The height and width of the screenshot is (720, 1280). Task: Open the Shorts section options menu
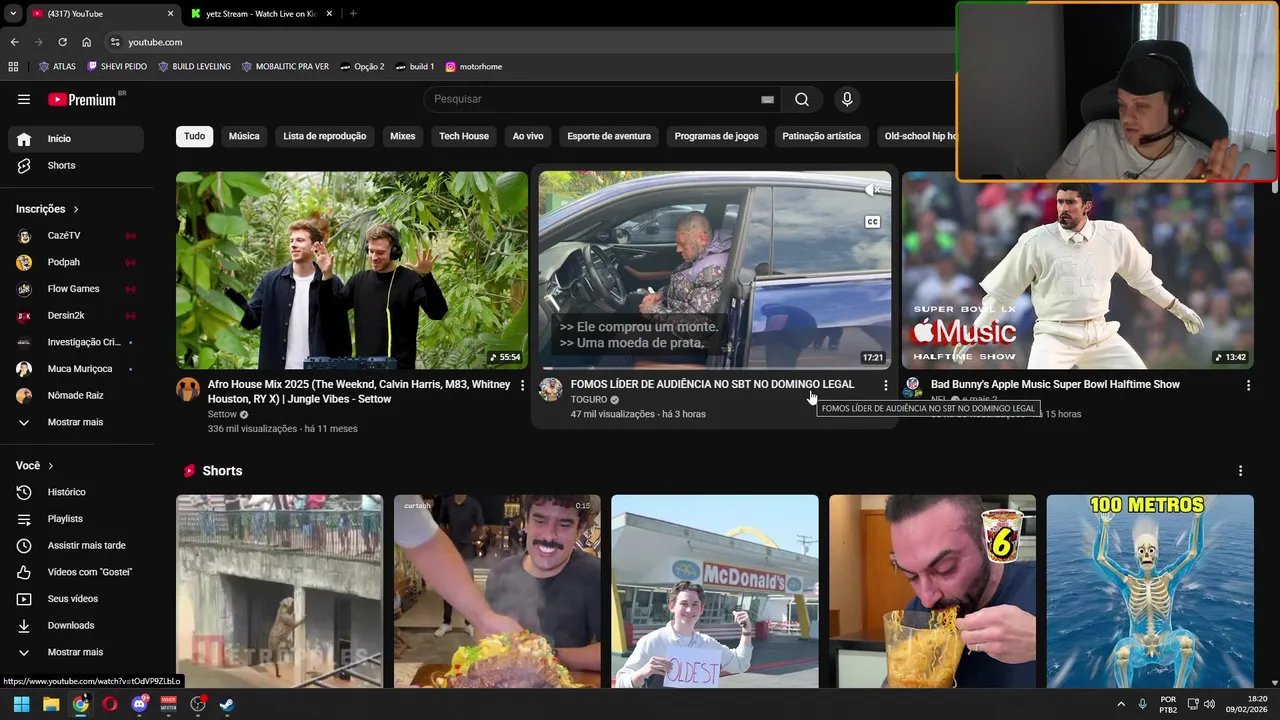pyautogui.click(x=1240, y=471)
